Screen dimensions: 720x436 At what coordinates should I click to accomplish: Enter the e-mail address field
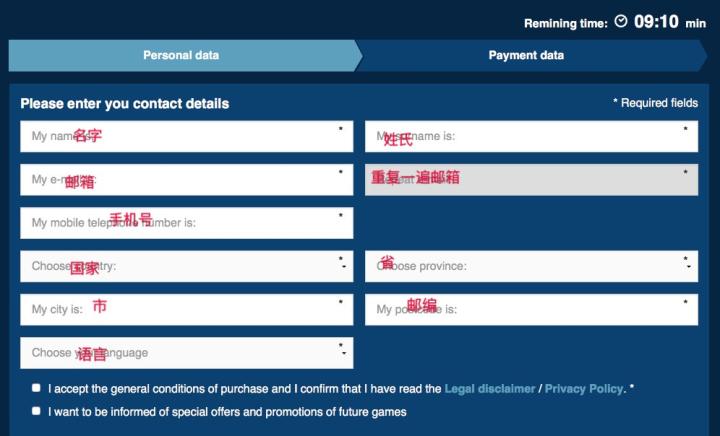(x=186, y=180)
